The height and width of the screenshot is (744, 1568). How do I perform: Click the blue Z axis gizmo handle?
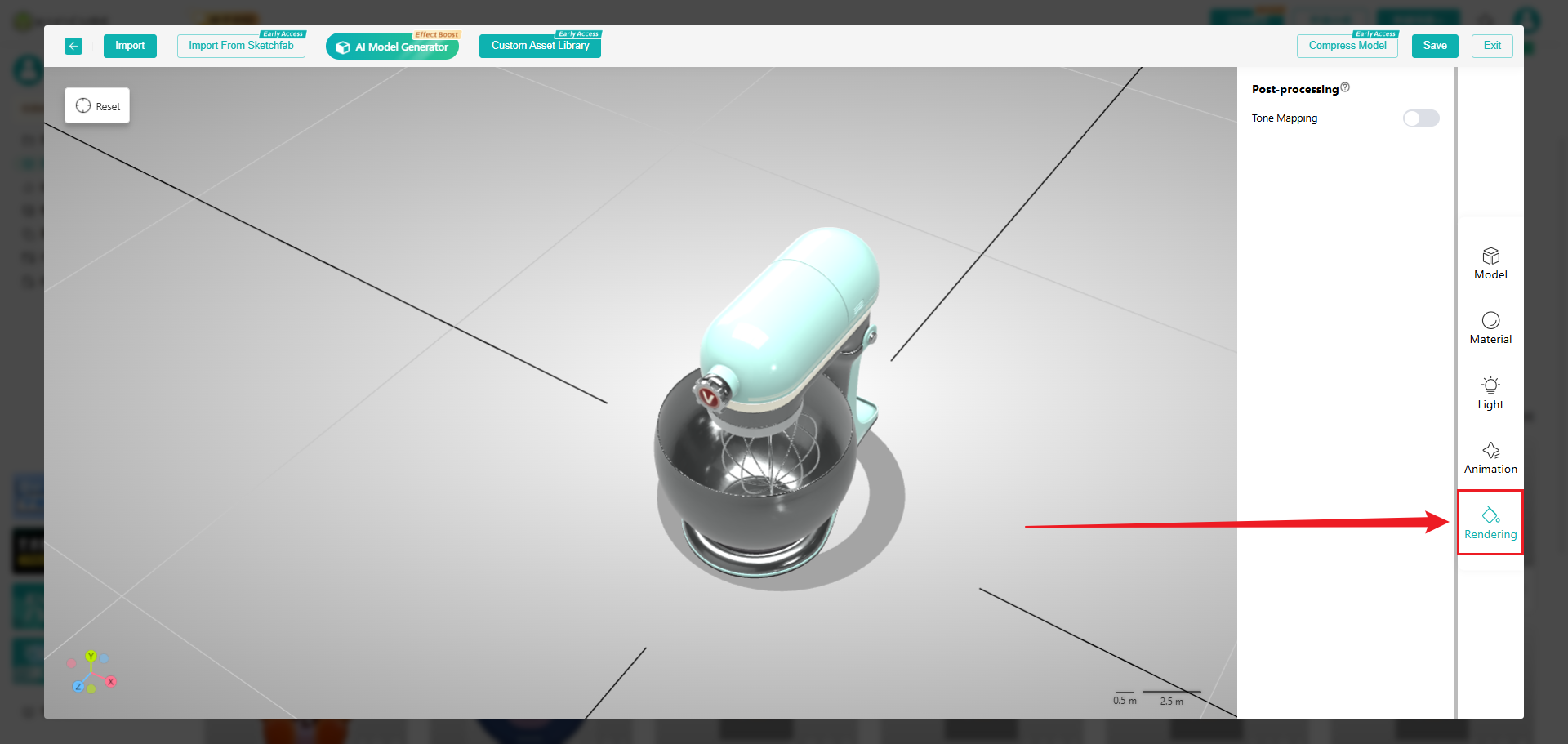[78, 686]
